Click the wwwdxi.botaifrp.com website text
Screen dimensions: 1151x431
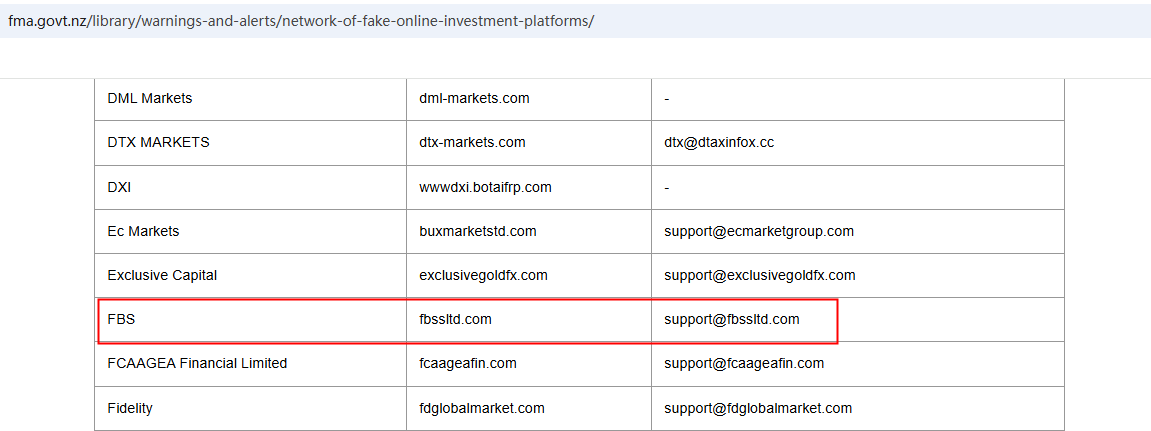tap(485, 187)
